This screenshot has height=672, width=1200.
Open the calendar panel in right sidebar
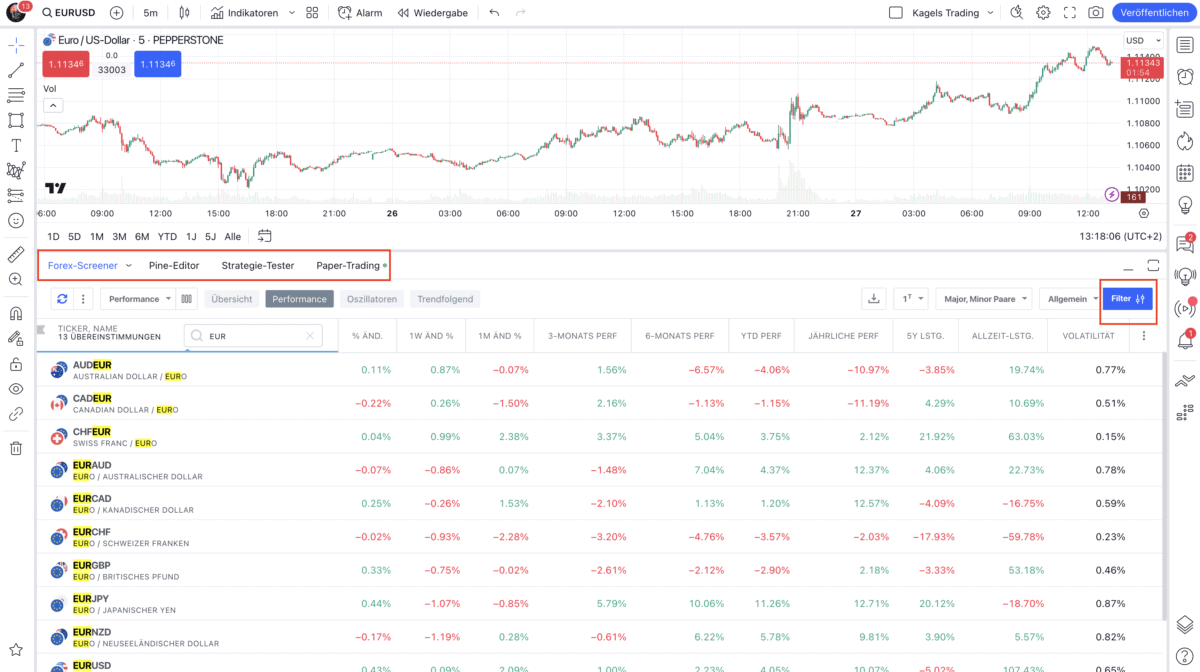point(1185,172)
